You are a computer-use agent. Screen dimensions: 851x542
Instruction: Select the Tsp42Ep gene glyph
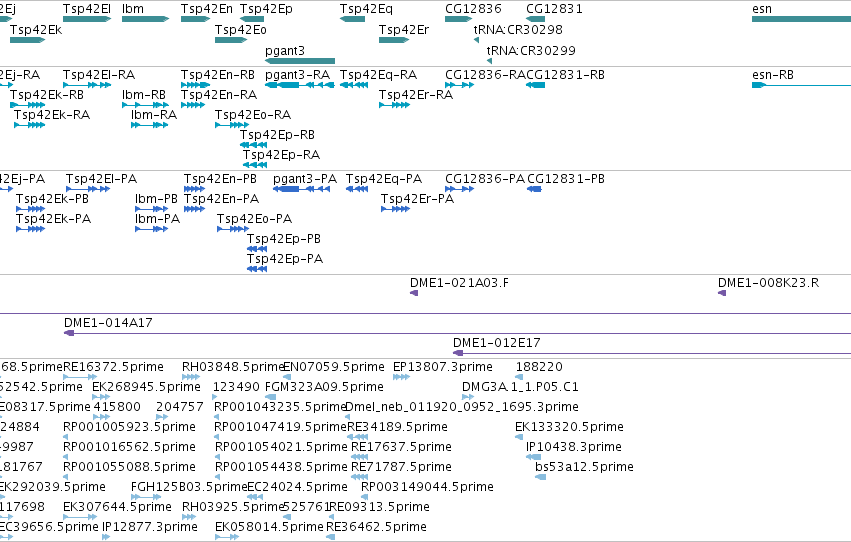(252, 19)
